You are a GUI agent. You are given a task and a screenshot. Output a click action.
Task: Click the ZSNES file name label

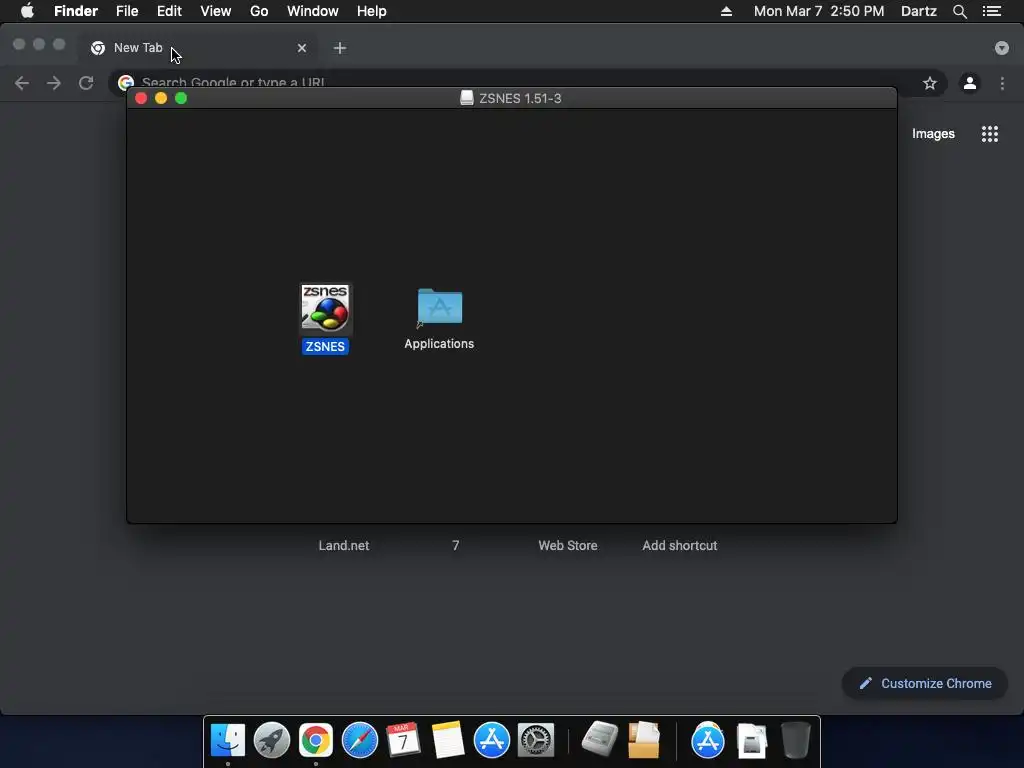coord(325,347)
